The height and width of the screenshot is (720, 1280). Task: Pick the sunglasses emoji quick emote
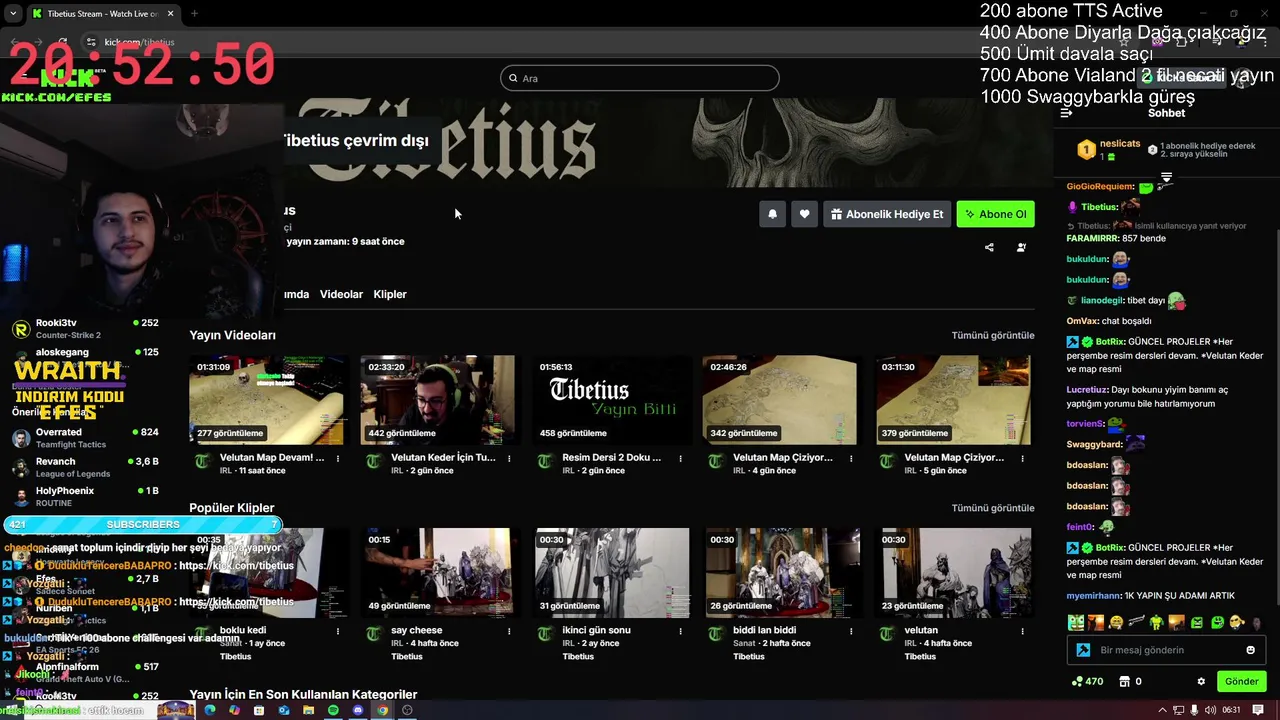1237,622
